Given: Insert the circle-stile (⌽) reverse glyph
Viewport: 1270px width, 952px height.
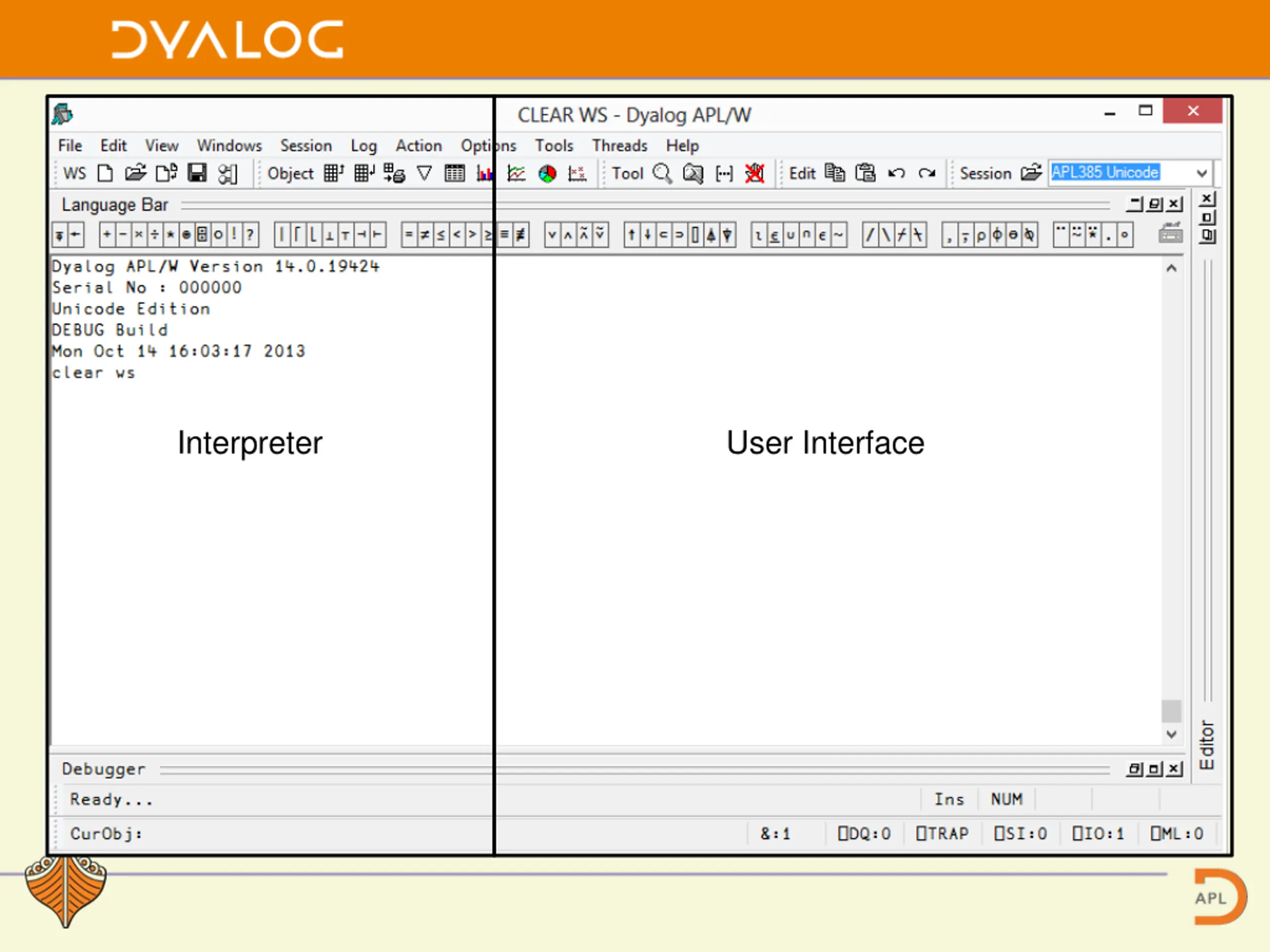Looking at the screenshot, I should pyautogui.click(x=997, y=235).
